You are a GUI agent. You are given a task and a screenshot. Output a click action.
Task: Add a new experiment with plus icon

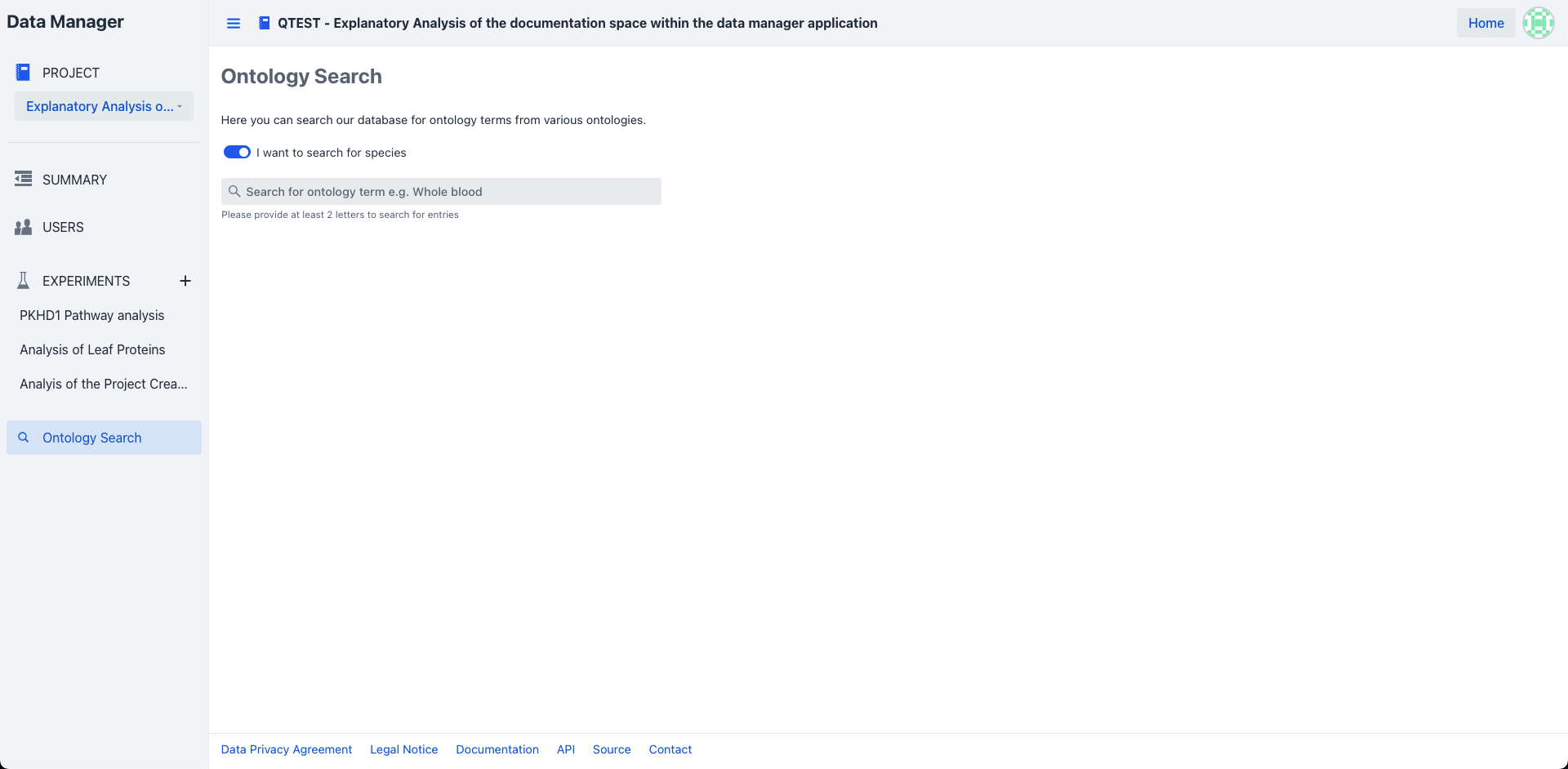185,281
